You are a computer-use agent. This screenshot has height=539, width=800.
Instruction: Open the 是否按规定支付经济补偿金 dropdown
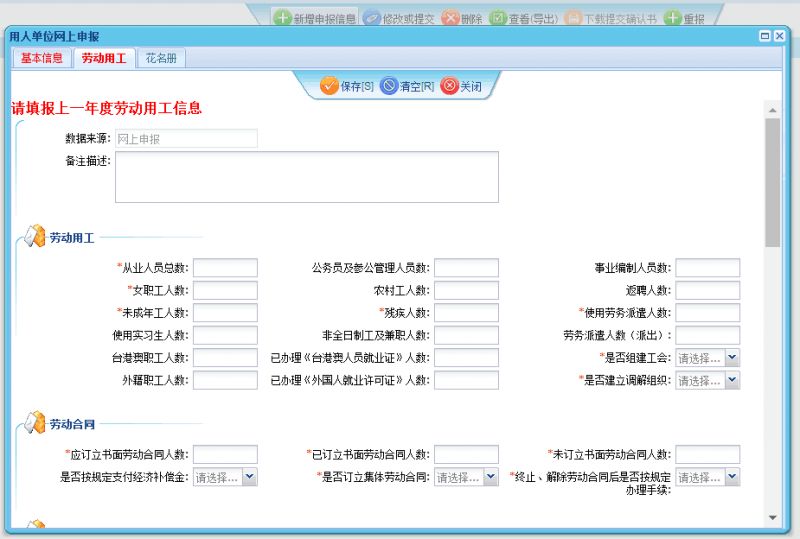pos(249,477)
